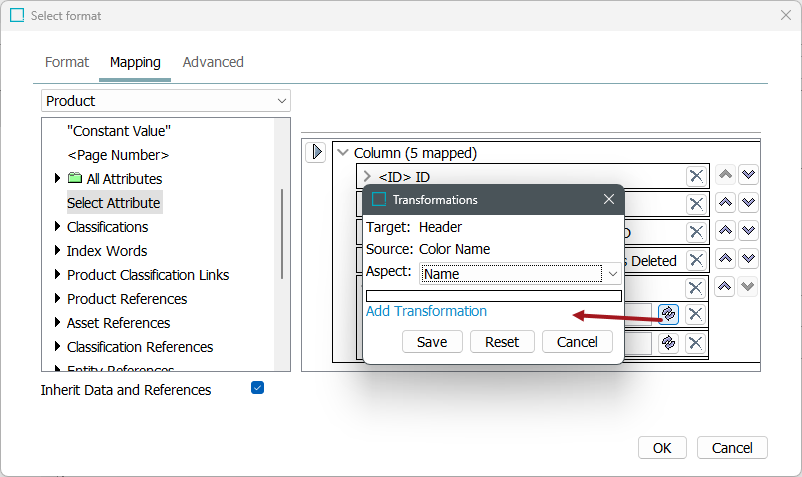Open the Product object type dropdown
Viewport: 802px width, 477px height.
tap(166, 101)
